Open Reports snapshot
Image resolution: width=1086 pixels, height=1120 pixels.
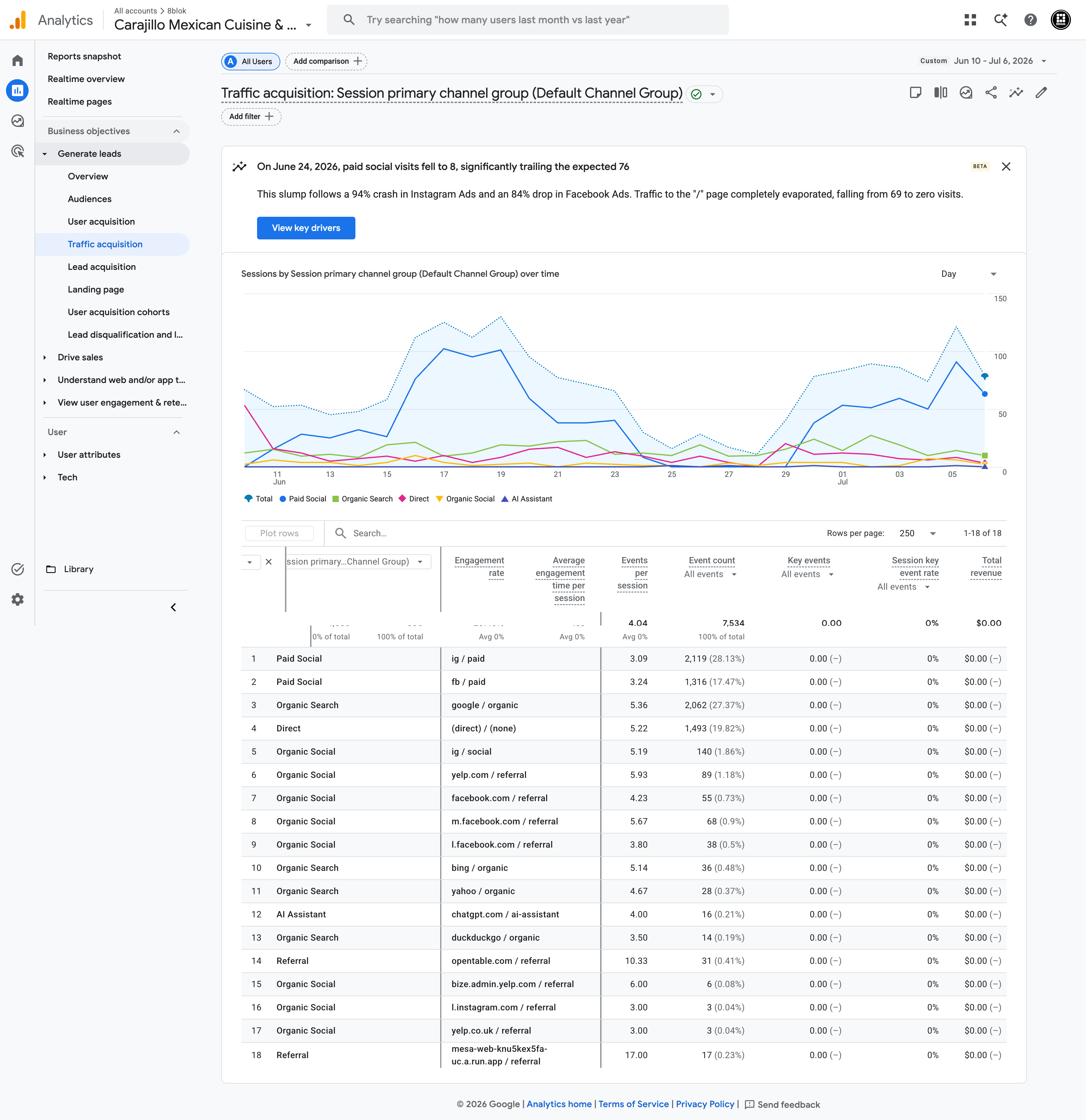tap(84, 57)
